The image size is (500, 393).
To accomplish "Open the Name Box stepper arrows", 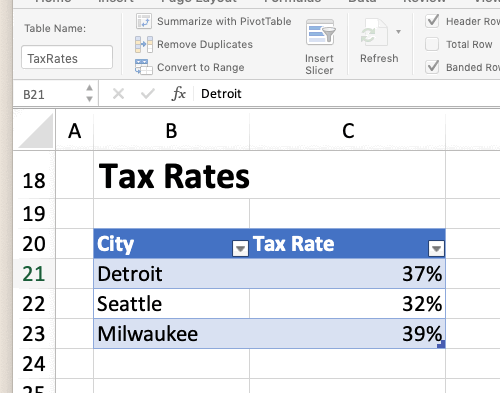I will pos(89,94).
